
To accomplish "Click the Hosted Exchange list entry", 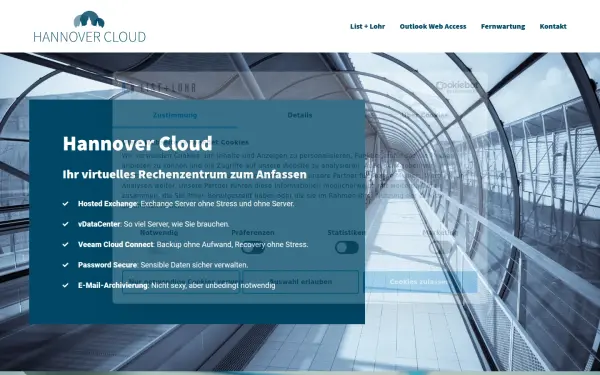I will click(x=186, y=204).
